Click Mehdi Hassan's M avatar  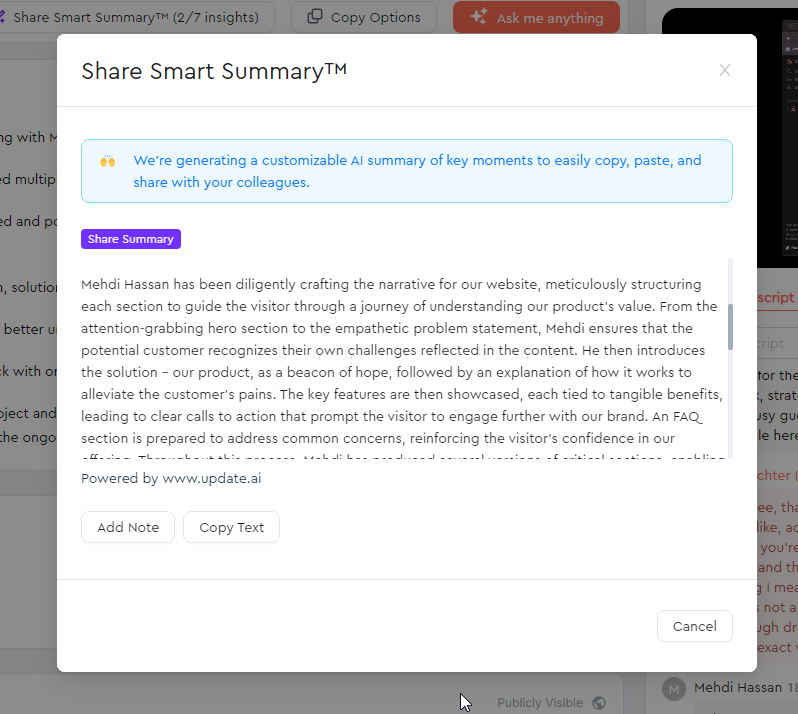[x=674, y=690]
